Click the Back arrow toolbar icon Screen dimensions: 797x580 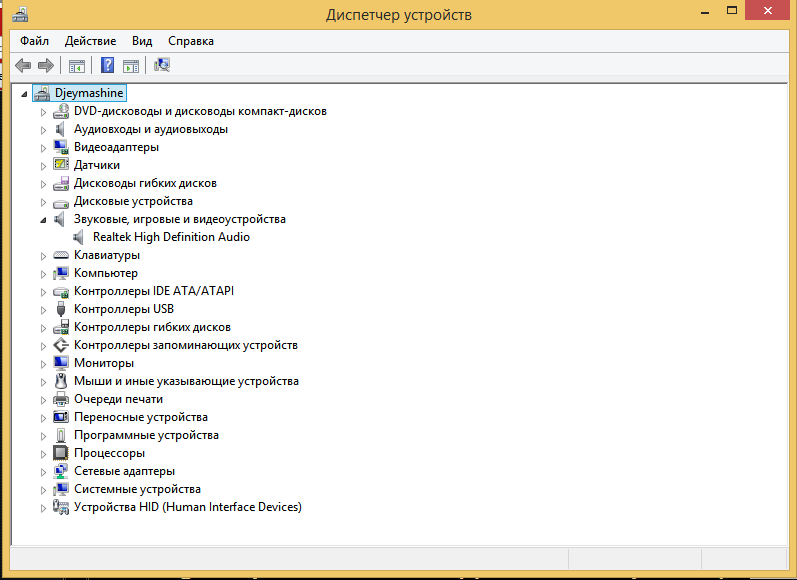[x=23, y=66]
